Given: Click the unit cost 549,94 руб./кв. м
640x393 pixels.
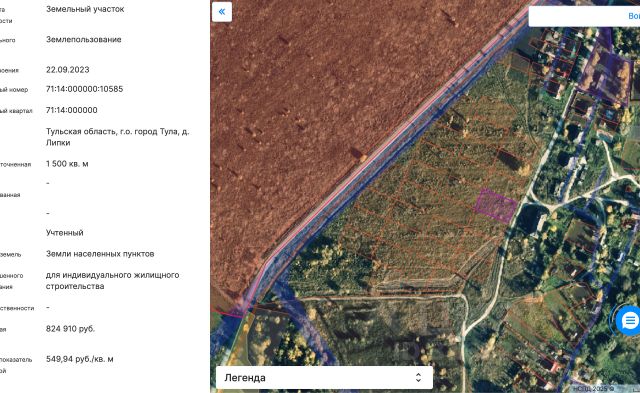Looking at the screenshot, I should [80, 359].
